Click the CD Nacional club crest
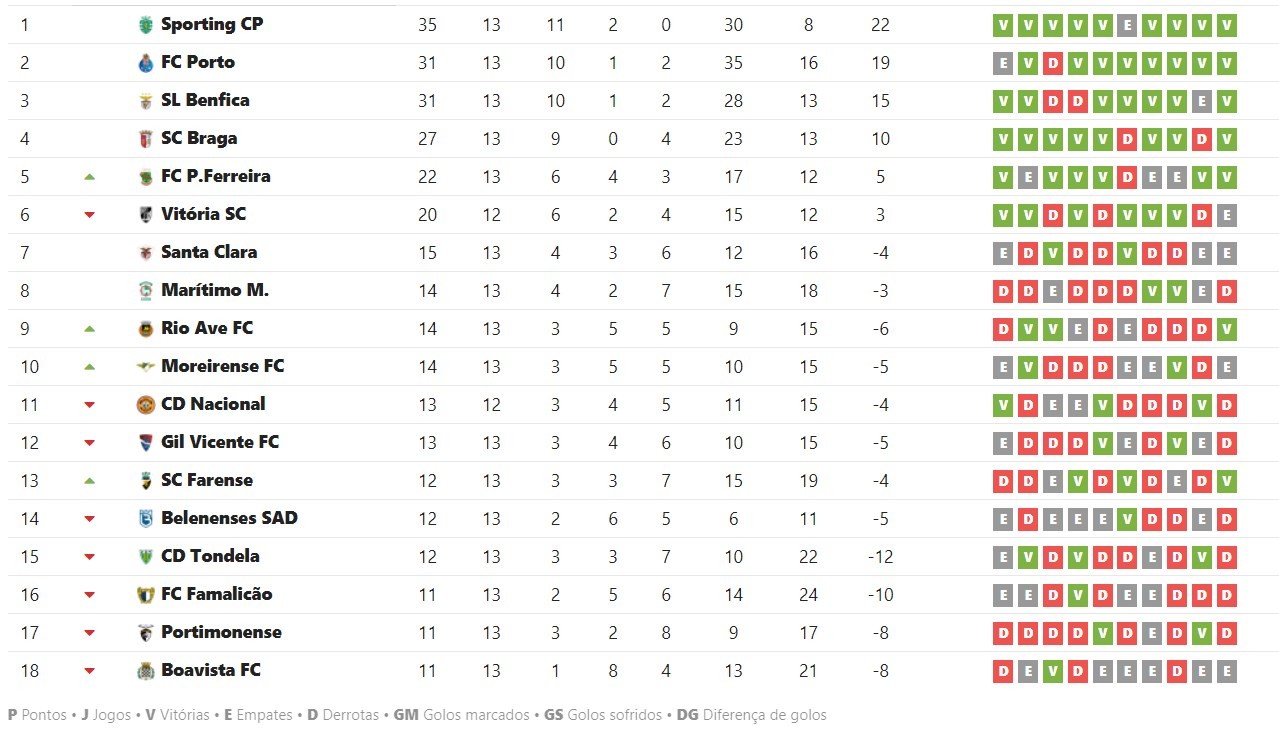Image resolution: width=1279 pixels, height=733 pixels. click(147, 405)
